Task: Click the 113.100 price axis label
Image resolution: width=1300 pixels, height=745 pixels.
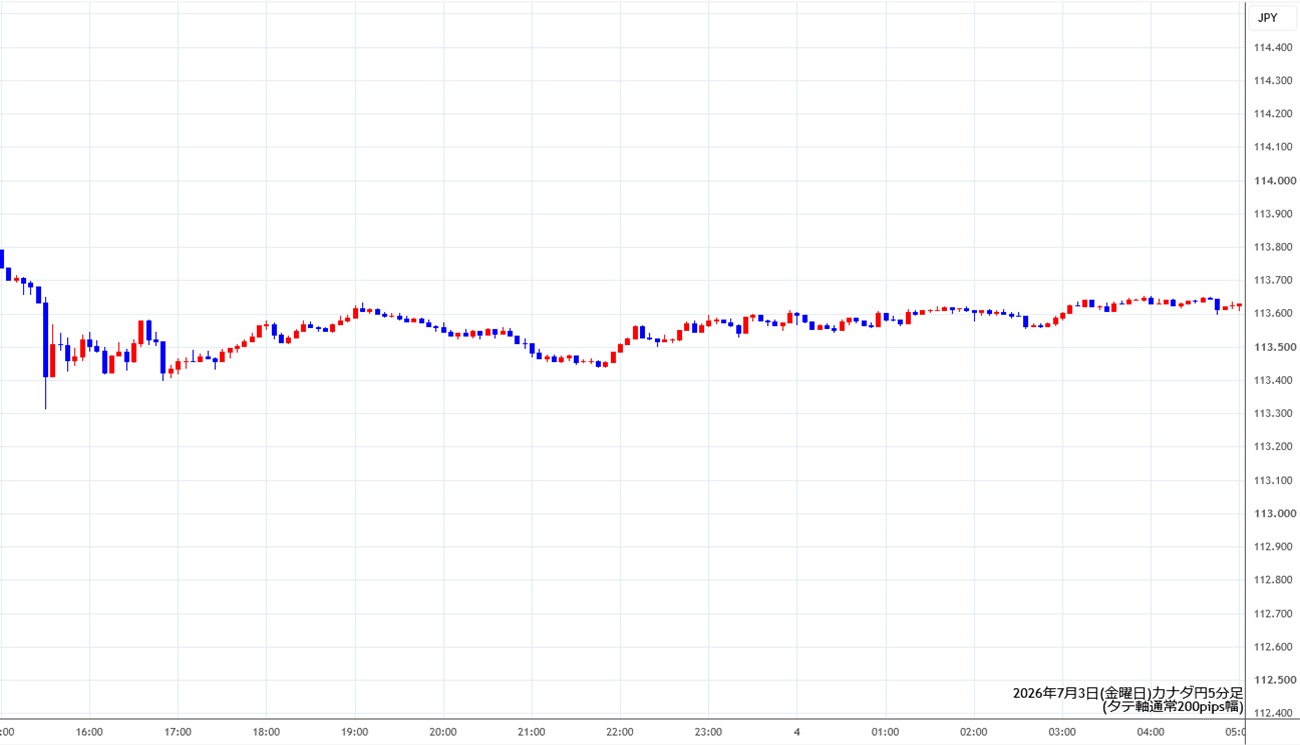Action: [x=1271, y=480]
